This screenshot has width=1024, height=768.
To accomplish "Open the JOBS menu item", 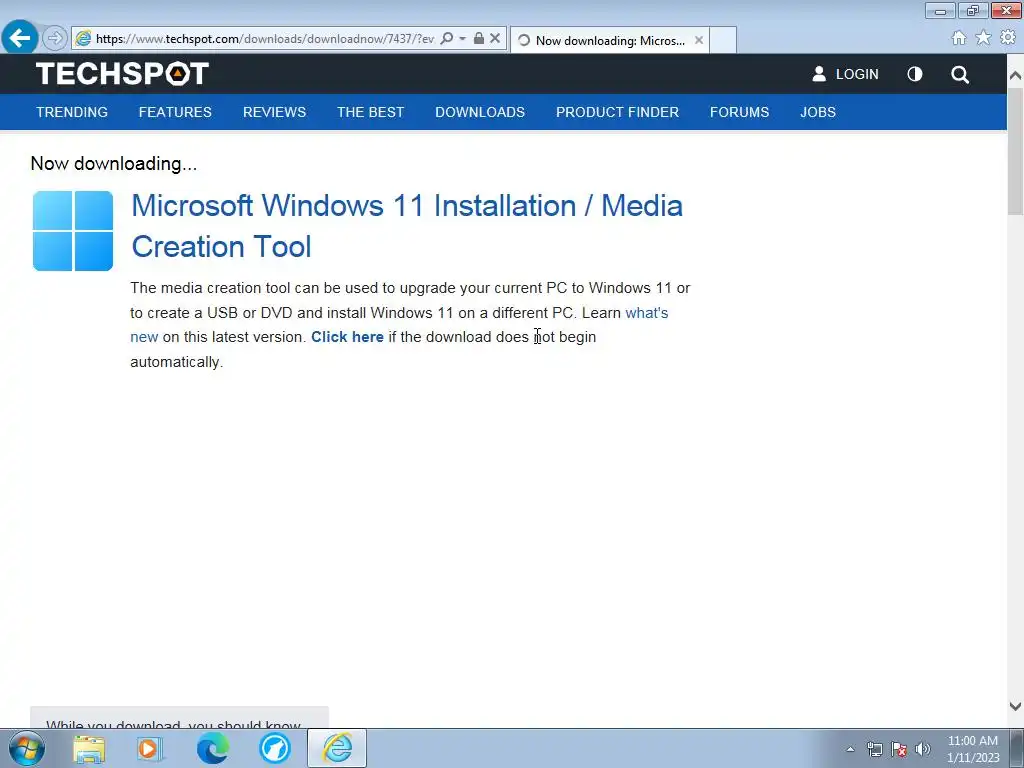I will tap(818, 112).
